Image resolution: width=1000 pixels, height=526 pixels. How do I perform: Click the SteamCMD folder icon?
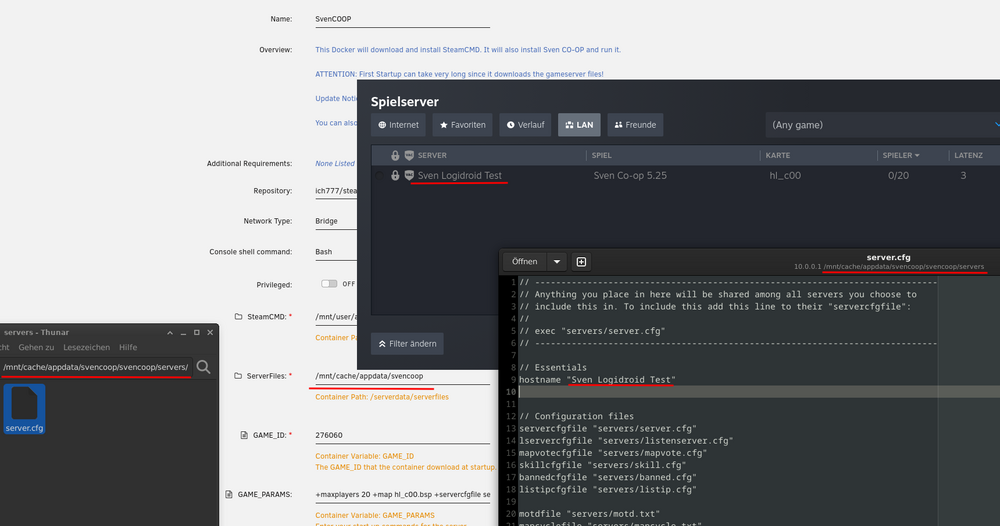[238, 316]
